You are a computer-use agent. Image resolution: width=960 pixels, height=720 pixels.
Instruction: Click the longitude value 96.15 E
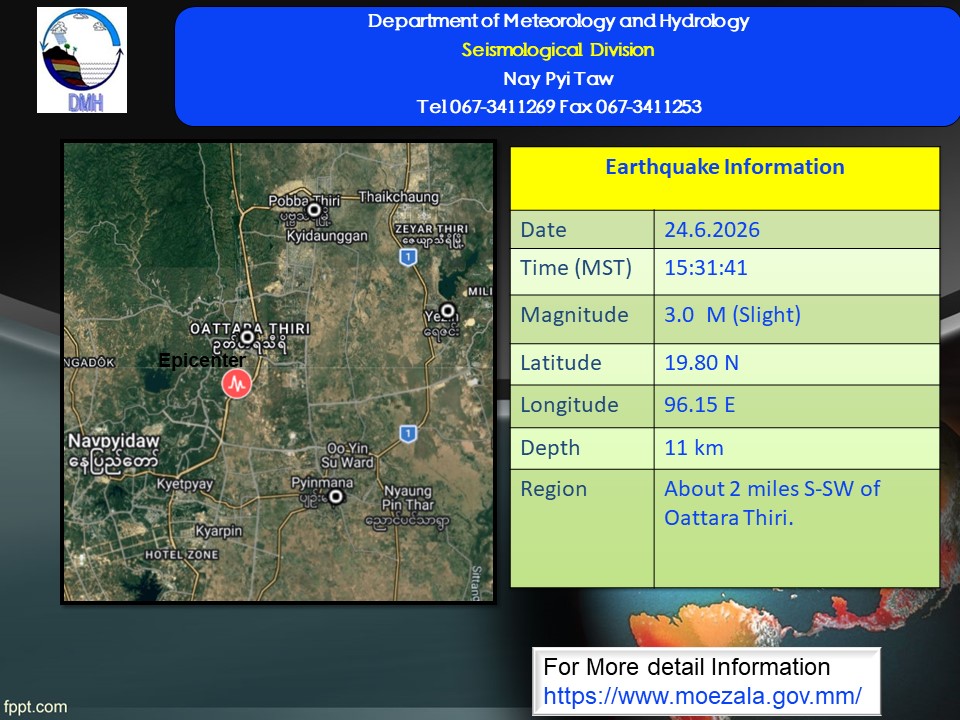click(699, 405)
